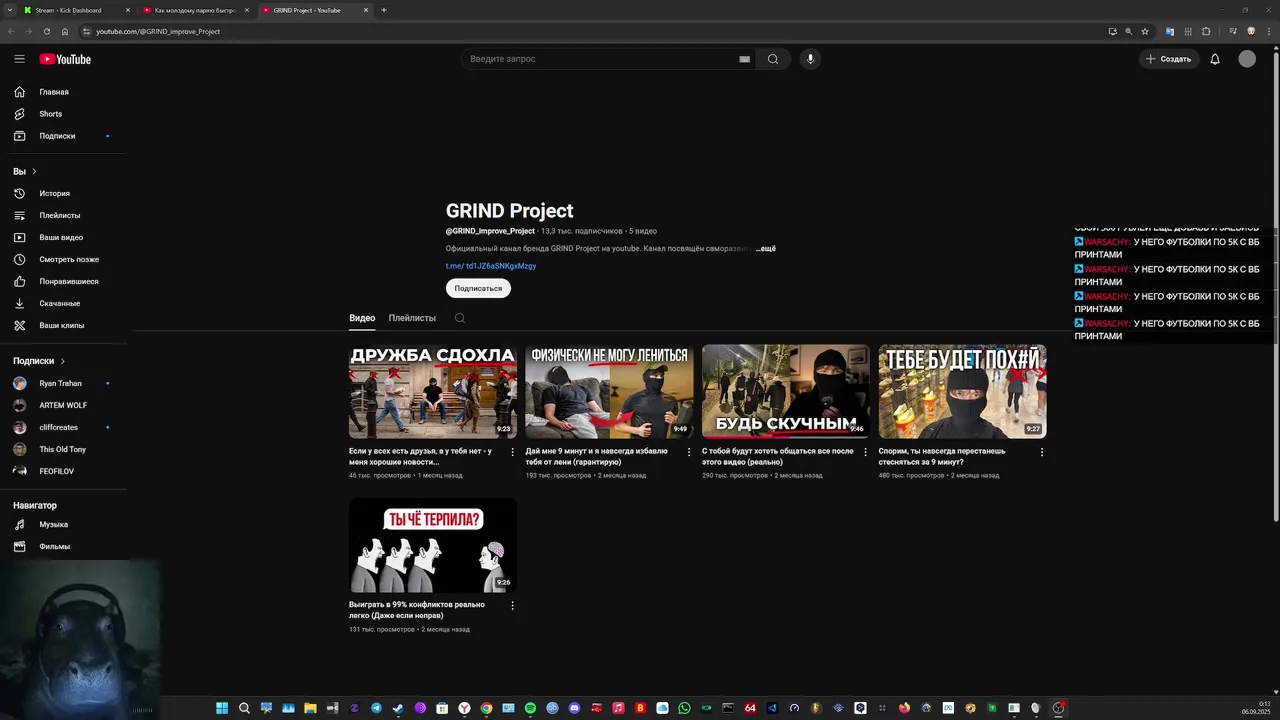Open the ДРУЖБА СДОХЛА video thumbnail

coord(433,392)
